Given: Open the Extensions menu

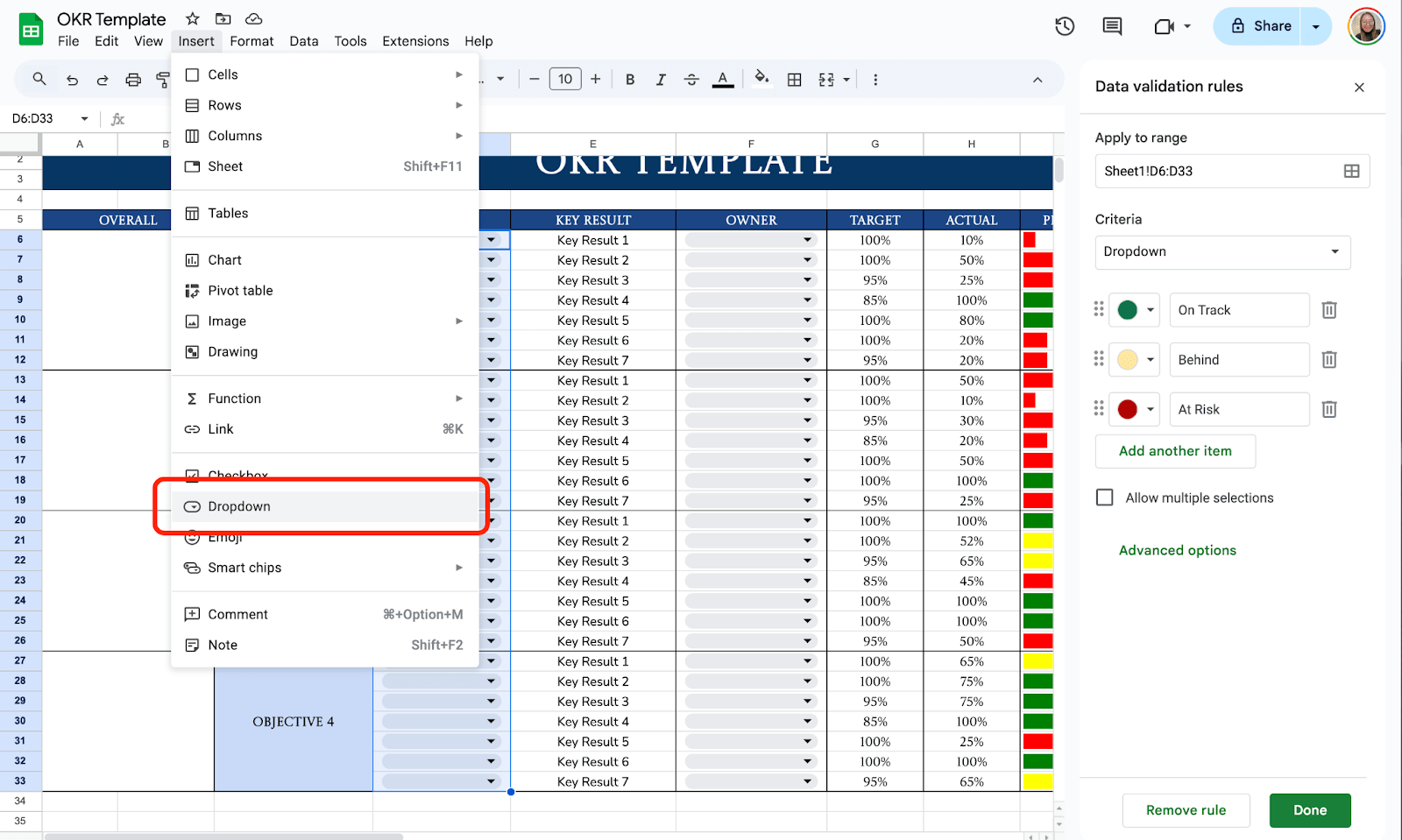Looking at the screenshot, I should [x=415, y=41].
